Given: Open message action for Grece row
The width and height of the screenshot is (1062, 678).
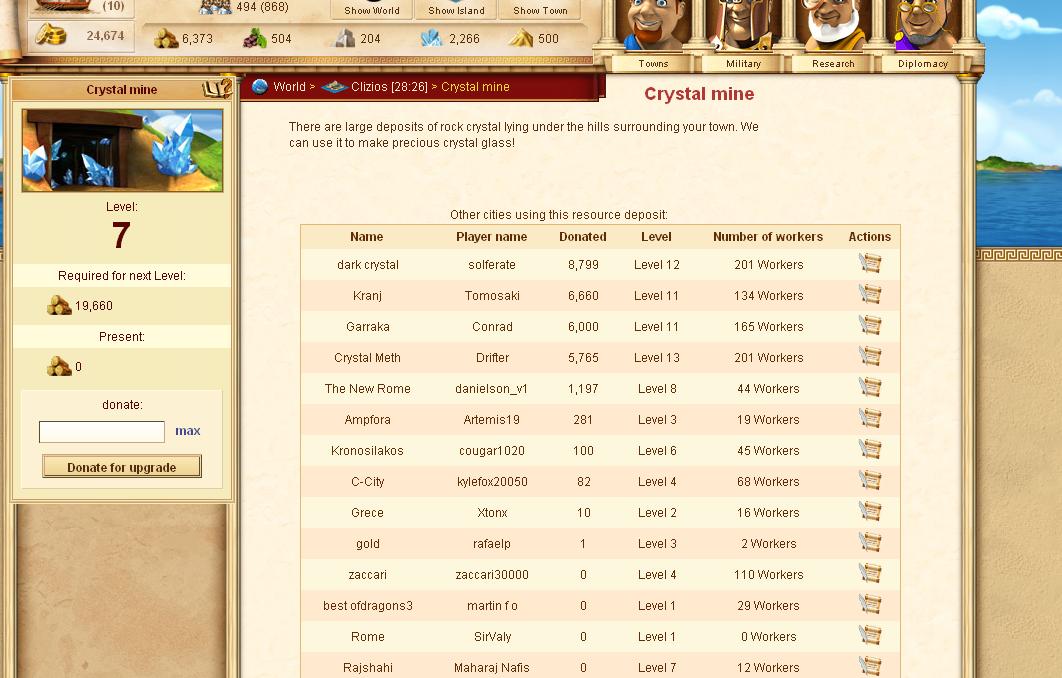Looking at the screenshot, I should tap(870, 511).
